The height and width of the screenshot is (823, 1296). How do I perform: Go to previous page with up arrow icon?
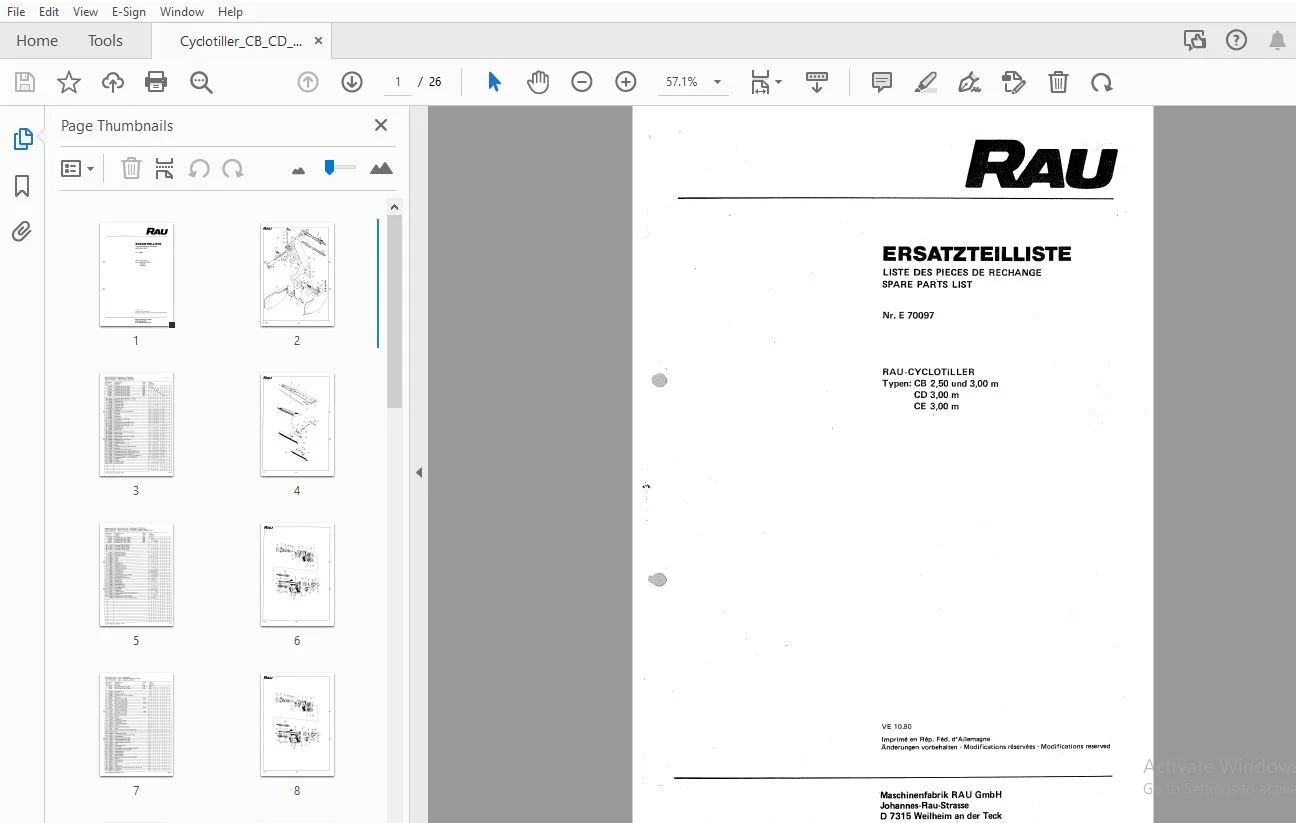pyautogui.click(x=308, y=82)
